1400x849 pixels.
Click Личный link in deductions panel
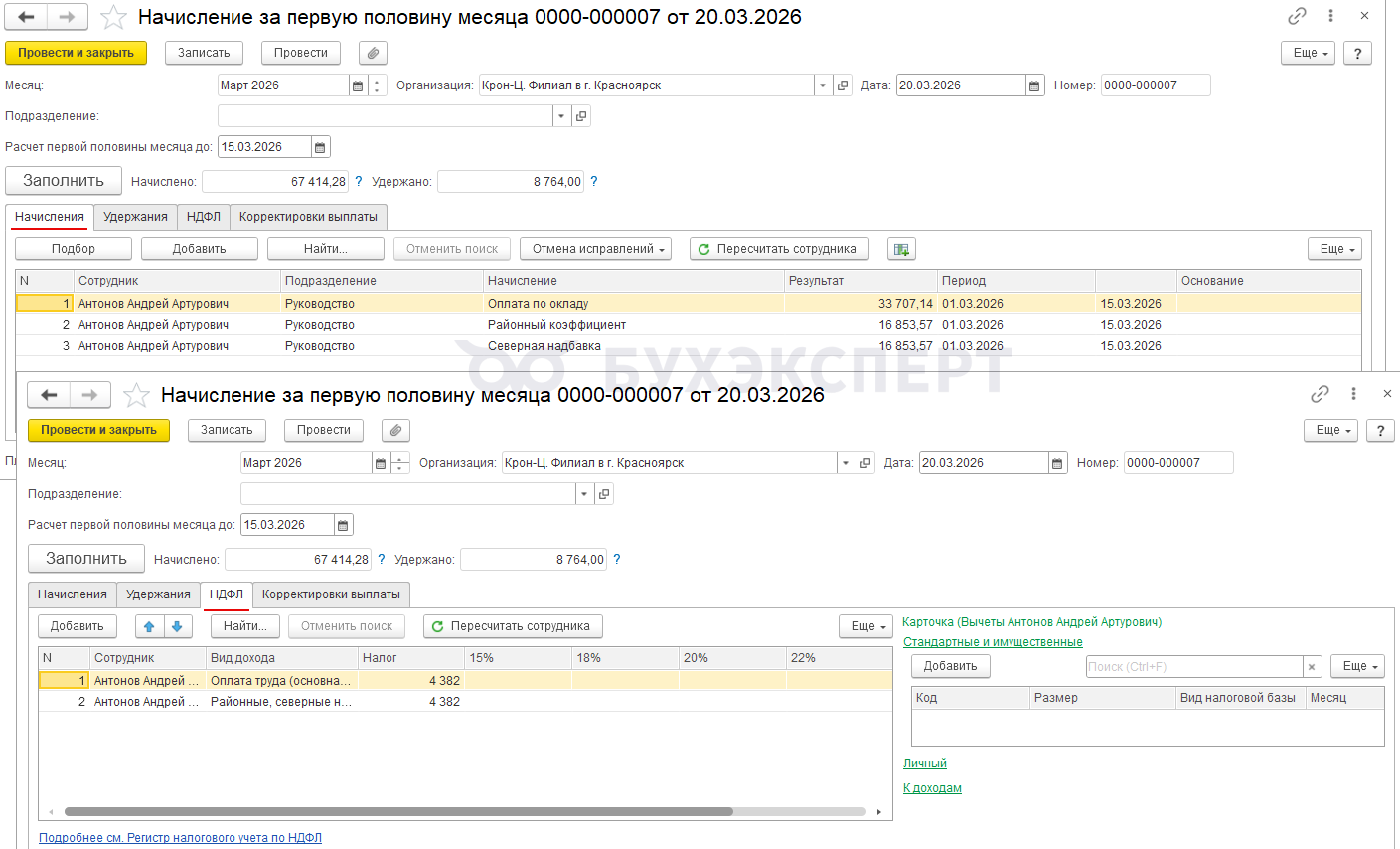point(925,764)
